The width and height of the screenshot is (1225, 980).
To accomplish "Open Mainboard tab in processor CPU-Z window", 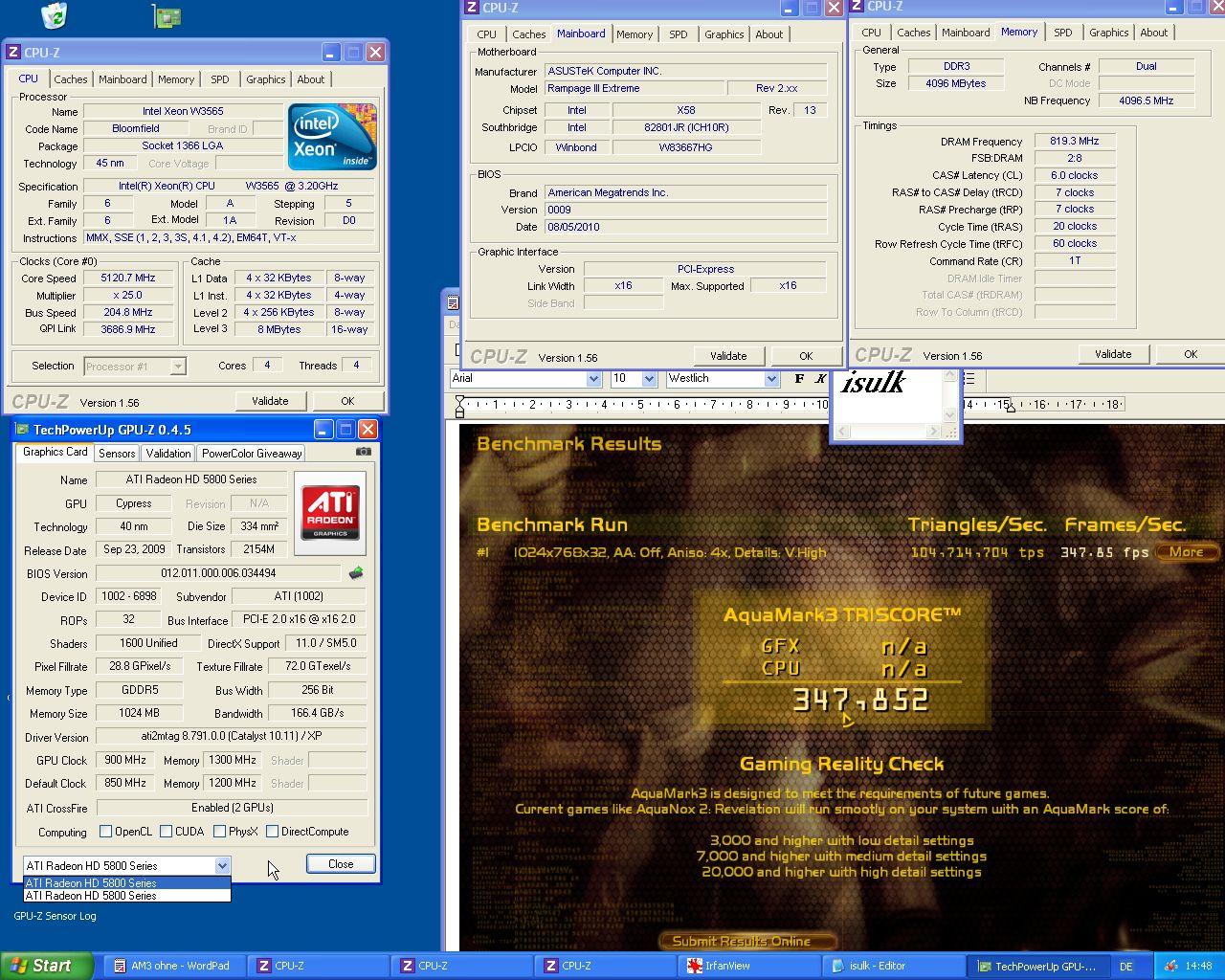I will coord(122,79).
